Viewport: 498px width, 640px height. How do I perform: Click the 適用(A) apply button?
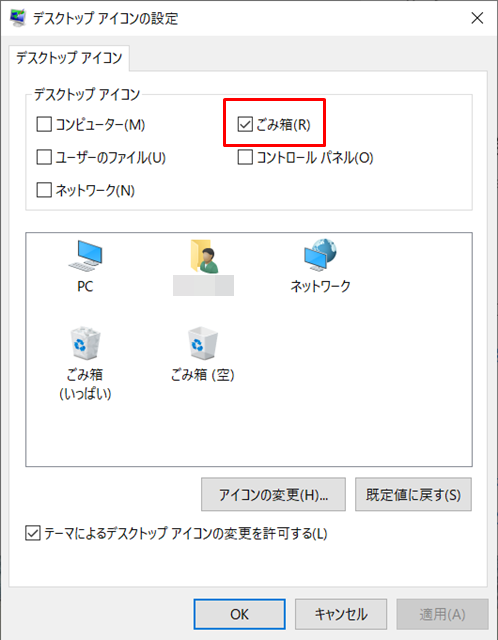(x=442, y=614)
